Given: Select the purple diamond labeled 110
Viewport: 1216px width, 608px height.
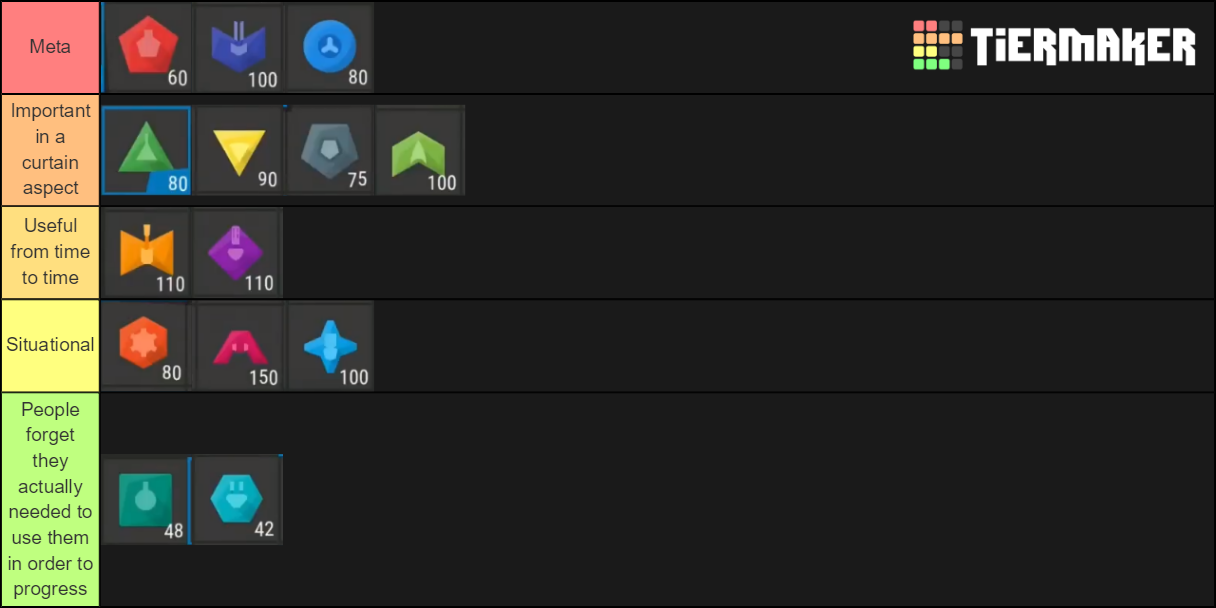Looking at the screenshot, I should click(x=238, y=251).
